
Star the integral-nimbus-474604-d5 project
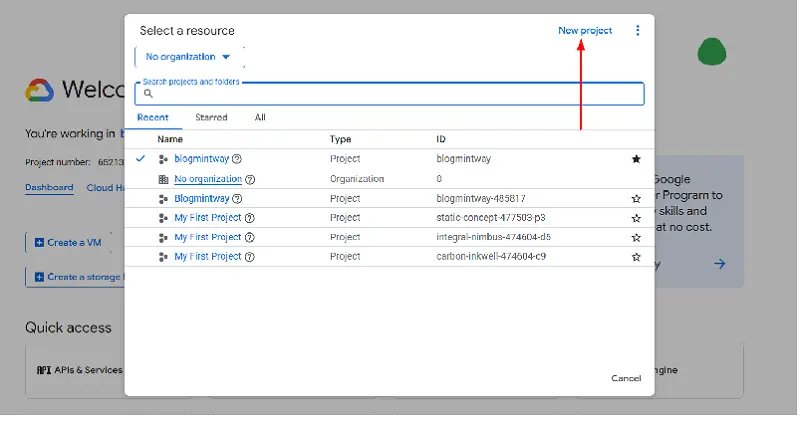tap(636, 238)
